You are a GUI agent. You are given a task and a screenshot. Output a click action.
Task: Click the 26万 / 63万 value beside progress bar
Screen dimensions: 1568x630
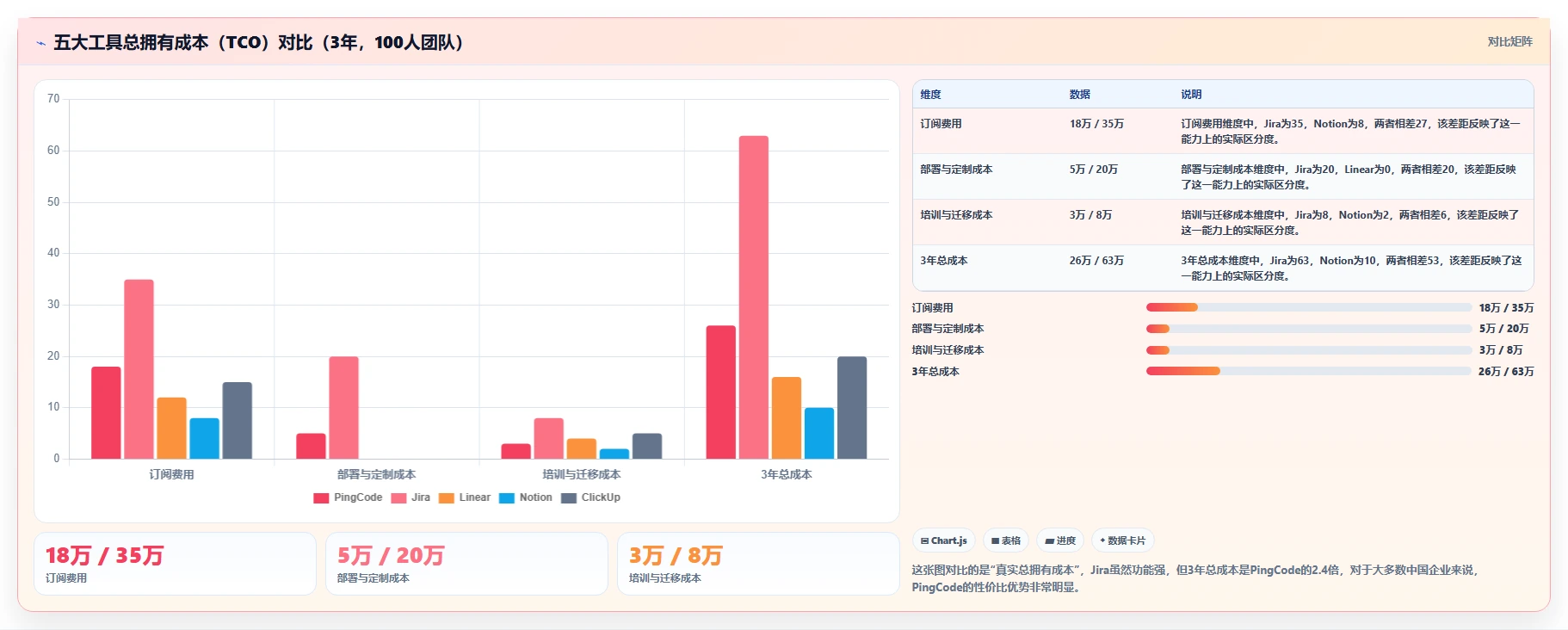[1506, 372]
